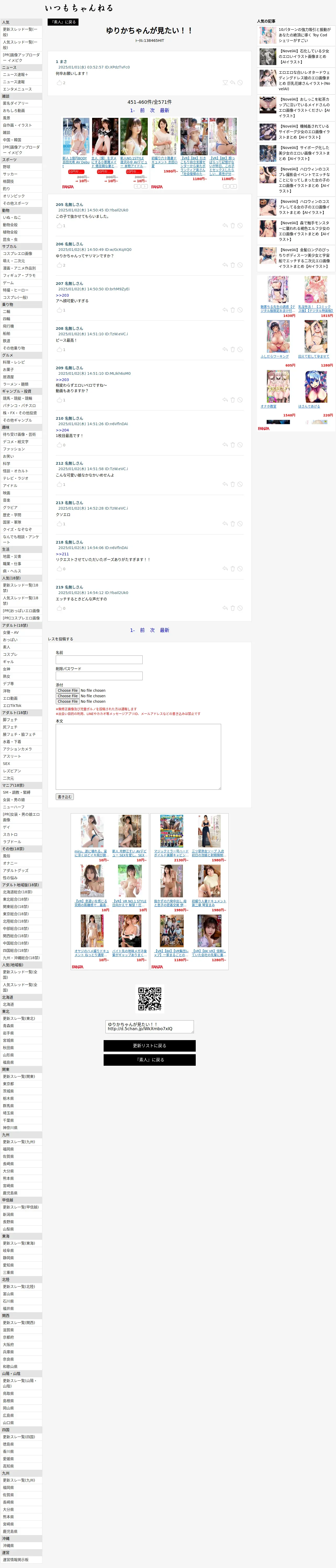Reply to post 207 using arrow icon

(x=225, y=310)
